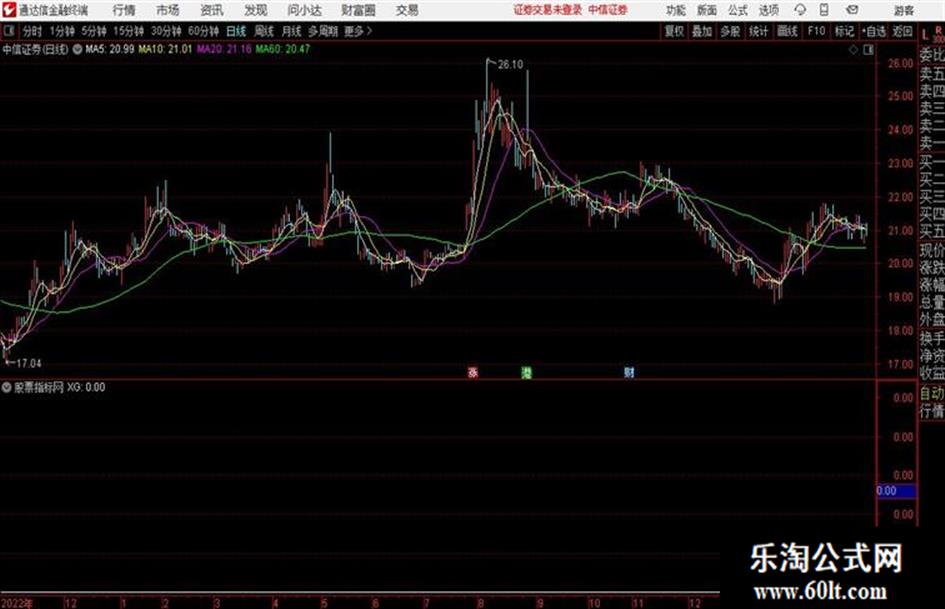Open the 财富圈 menu
Screen dimensions: 945x609
click(x=358, y=10)
